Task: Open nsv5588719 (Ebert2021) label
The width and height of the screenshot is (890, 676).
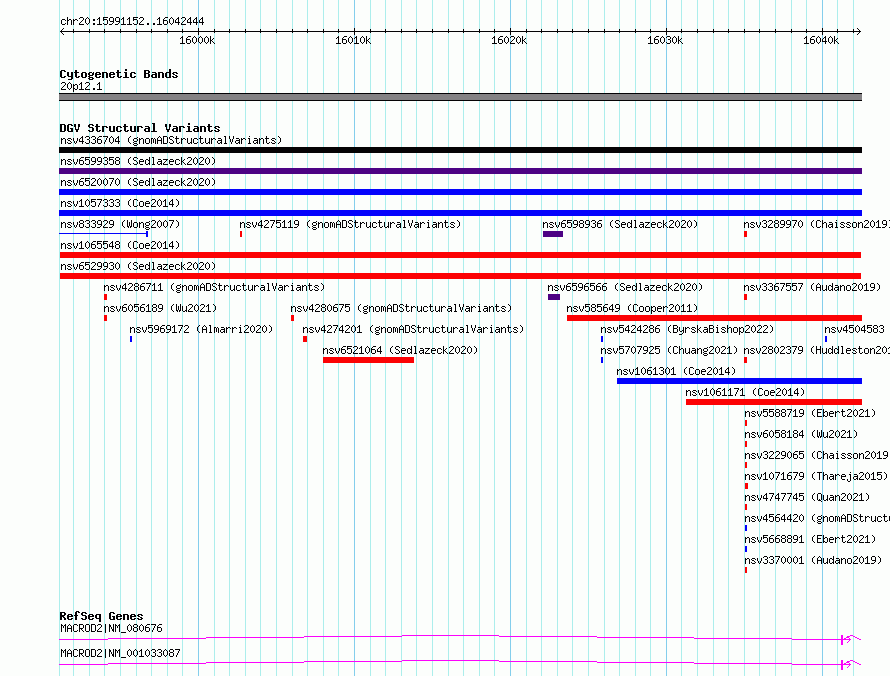Action: (810, 413)
